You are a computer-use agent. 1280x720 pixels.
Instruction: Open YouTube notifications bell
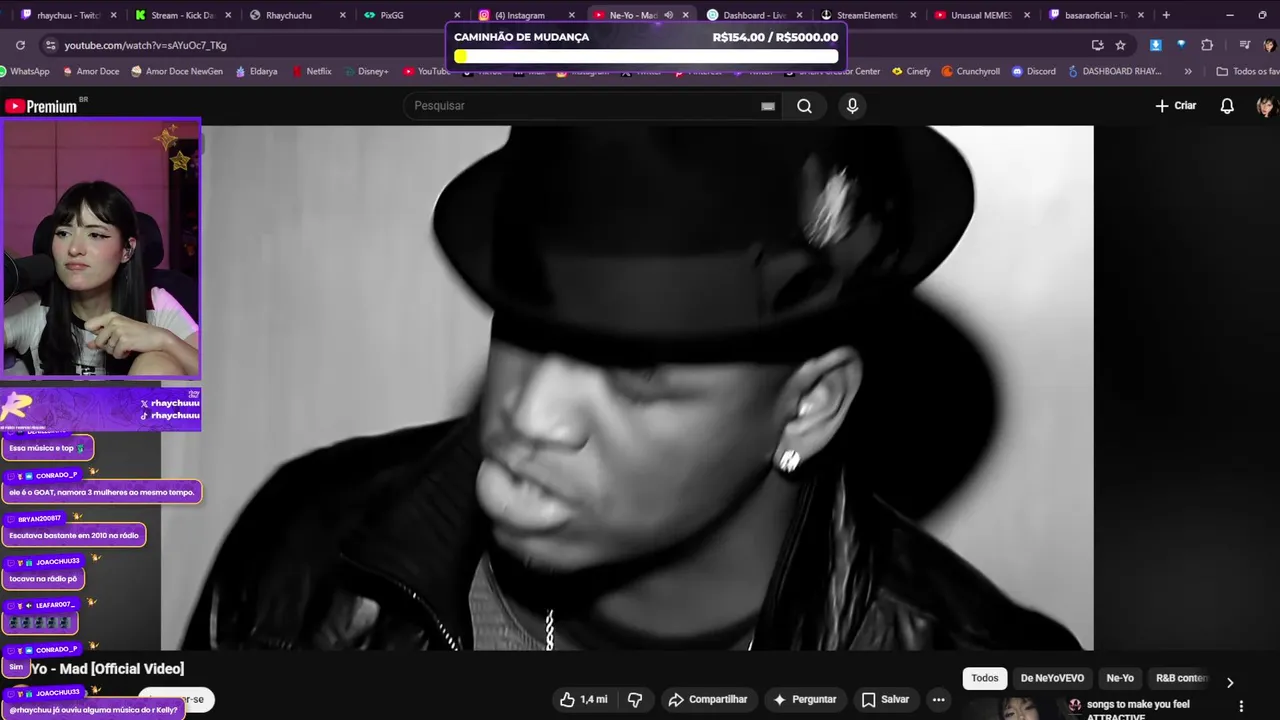(x=1227, y=106)
